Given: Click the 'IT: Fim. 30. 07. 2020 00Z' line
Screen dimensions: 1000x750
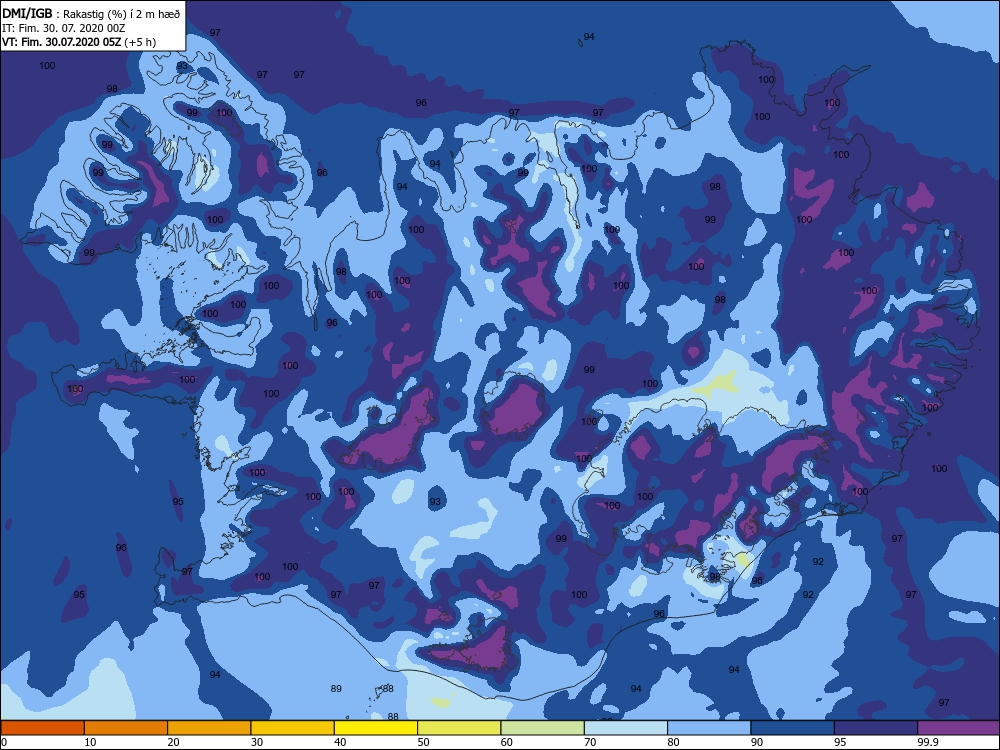Looking at the screenshot, I should pyautogui.click(x=64, y=28).
